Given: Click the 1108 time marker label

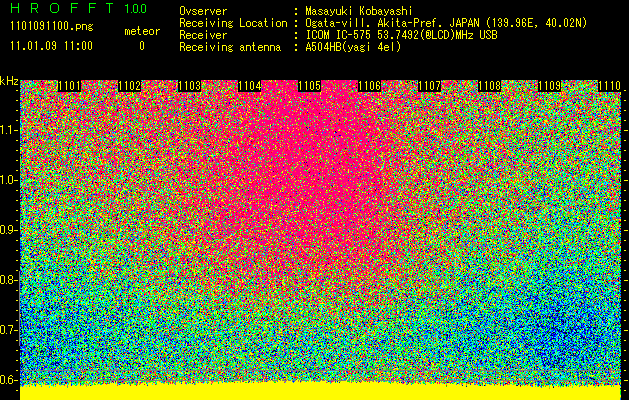Looking at the screenshot, I should 489,86.
